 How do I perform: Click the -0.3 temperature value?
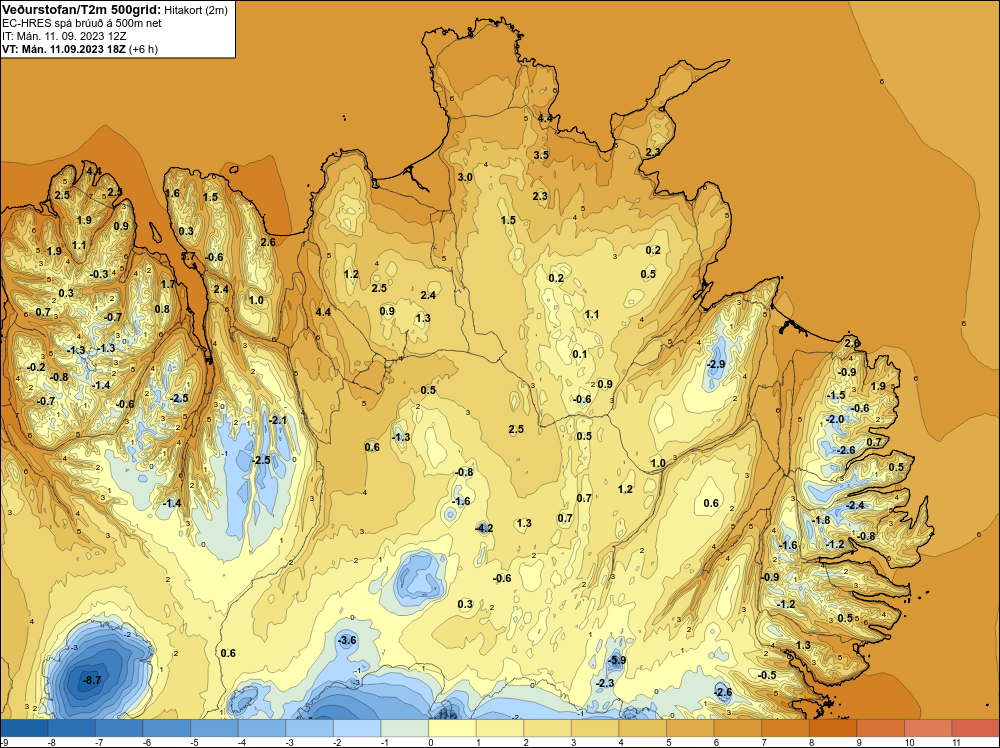(99, 274)
